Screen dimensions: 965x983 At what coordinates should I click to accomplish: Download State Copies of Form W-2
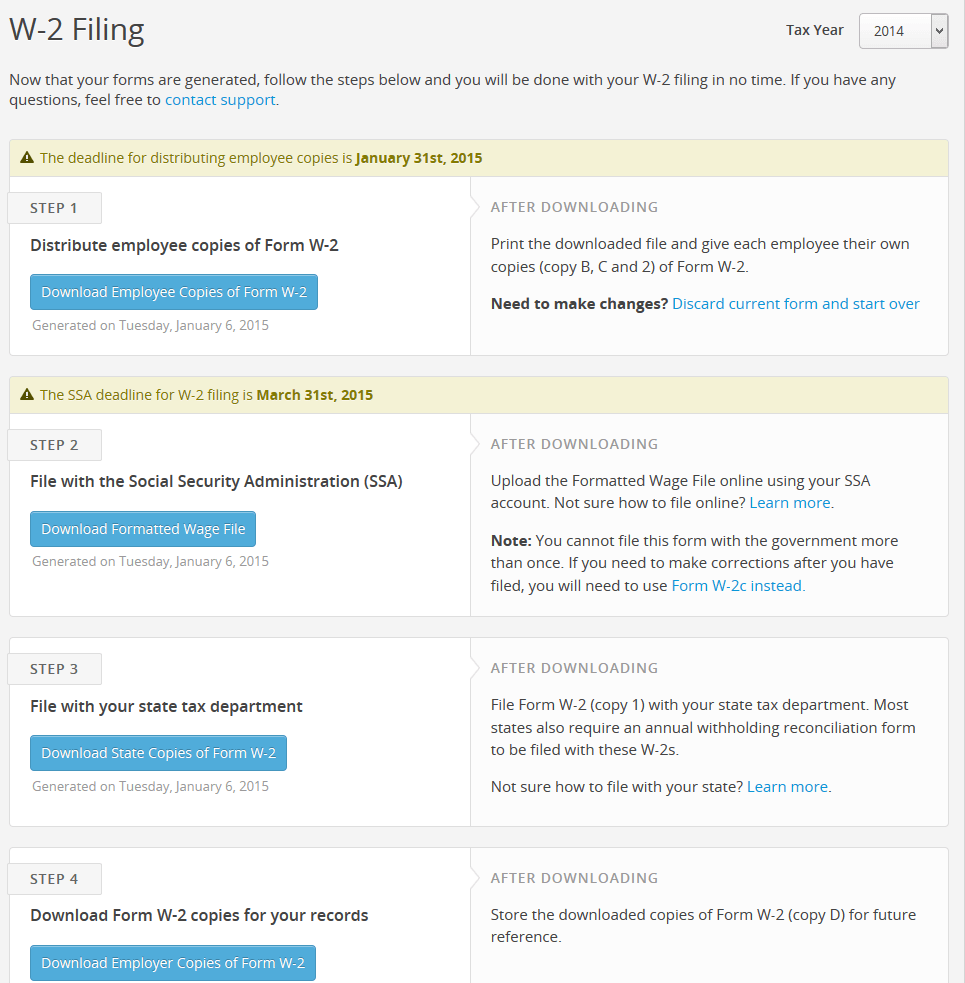[159, 753]
